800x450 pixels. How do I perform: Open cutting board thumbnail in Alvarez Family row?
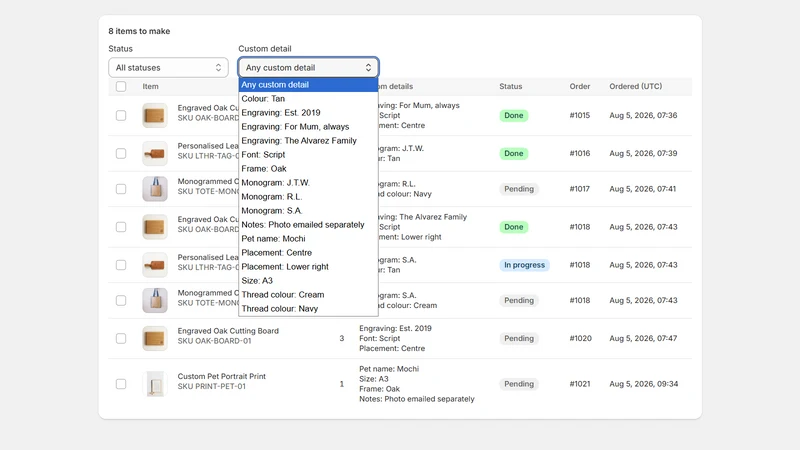coord(155,227)
